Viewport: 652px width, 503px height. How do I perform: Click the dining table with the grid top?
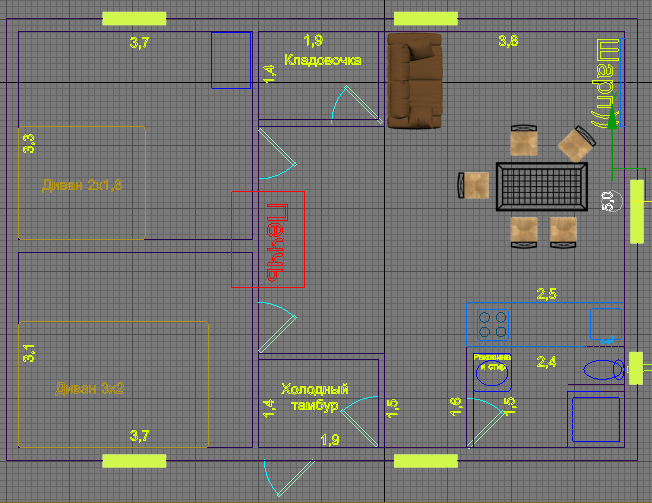[x=542, y=188]
